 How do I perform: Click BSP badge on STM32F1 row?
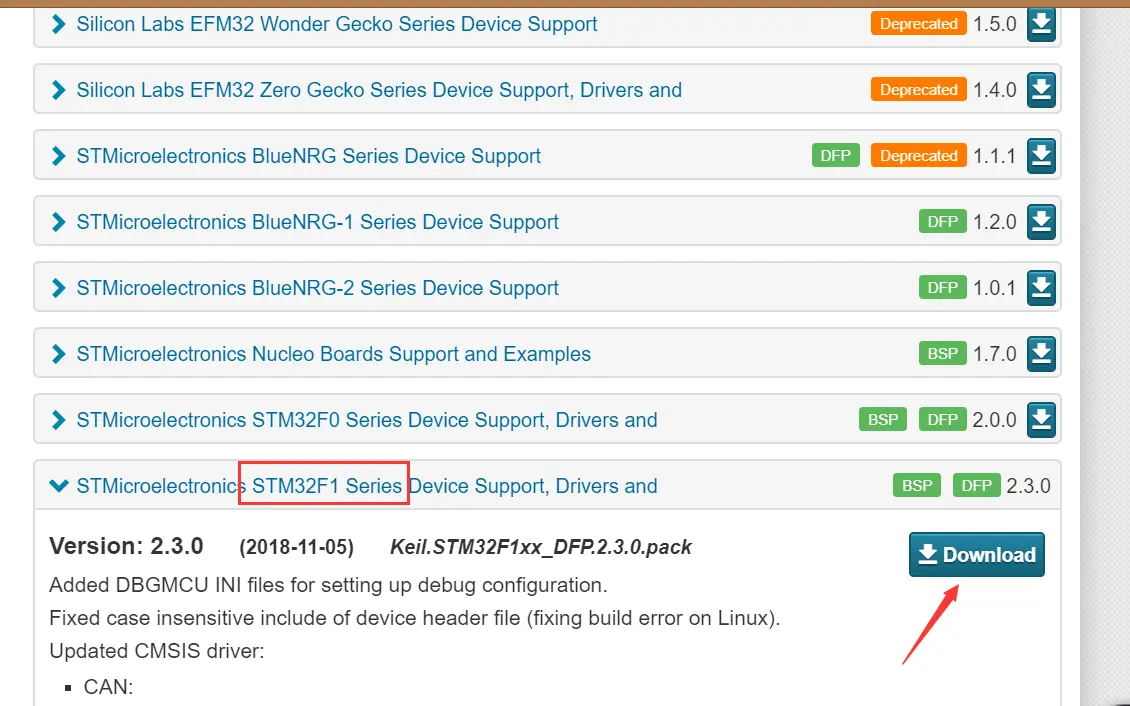tap(917, 486)
